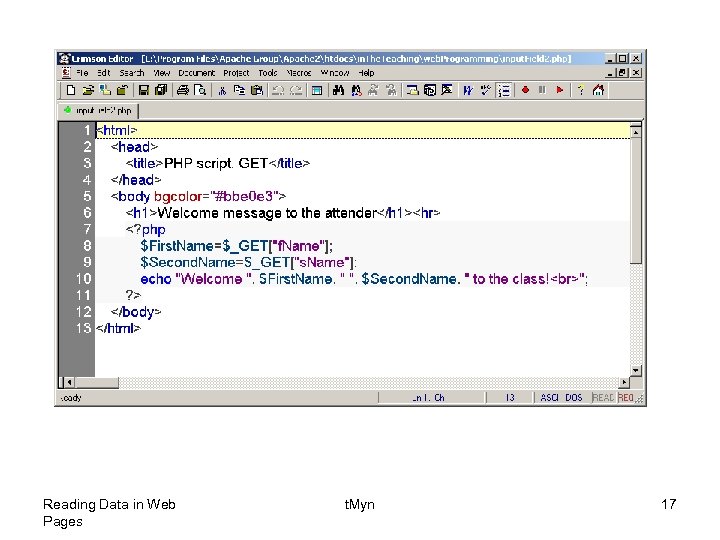Open the Project menu

coord(236,73)
